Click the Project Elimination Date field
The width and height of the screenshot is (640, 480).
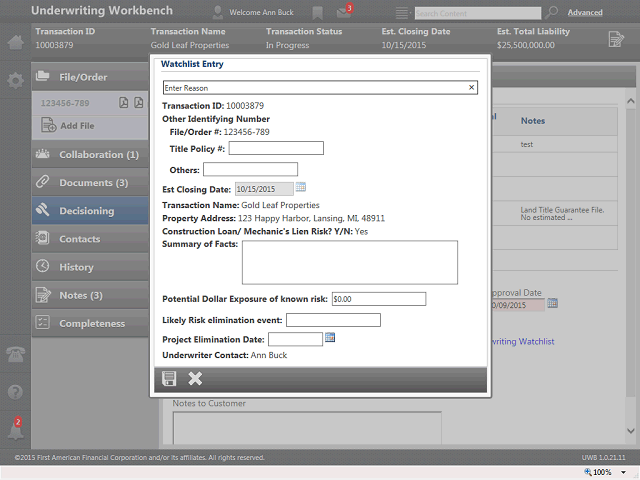[x=296, y=339]
